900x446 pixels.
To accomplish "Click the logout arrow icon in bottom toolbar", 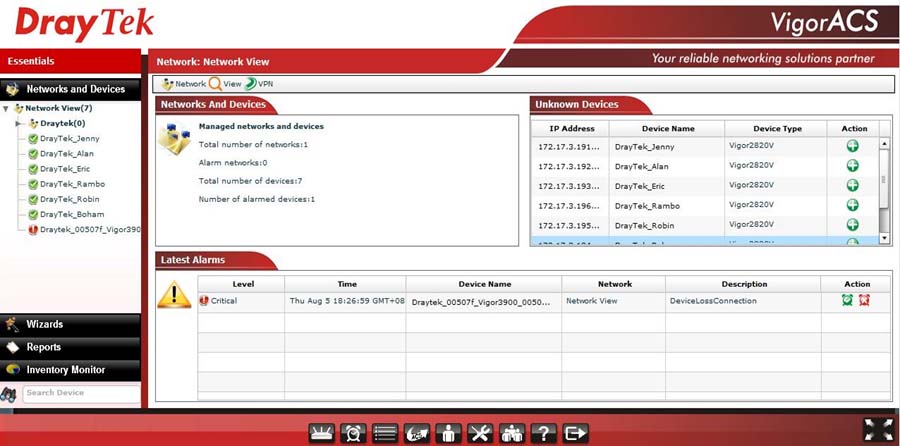I will (575, 433).
